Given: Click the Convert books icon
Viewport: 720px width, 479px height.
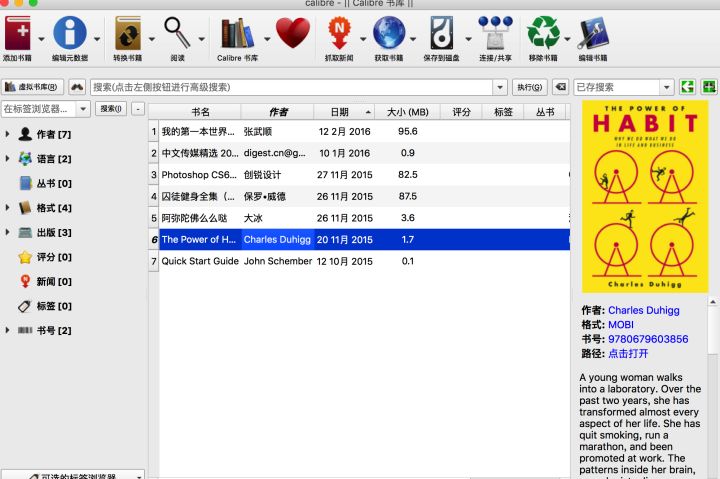Looking at the screenshot, I should point(128,33).
